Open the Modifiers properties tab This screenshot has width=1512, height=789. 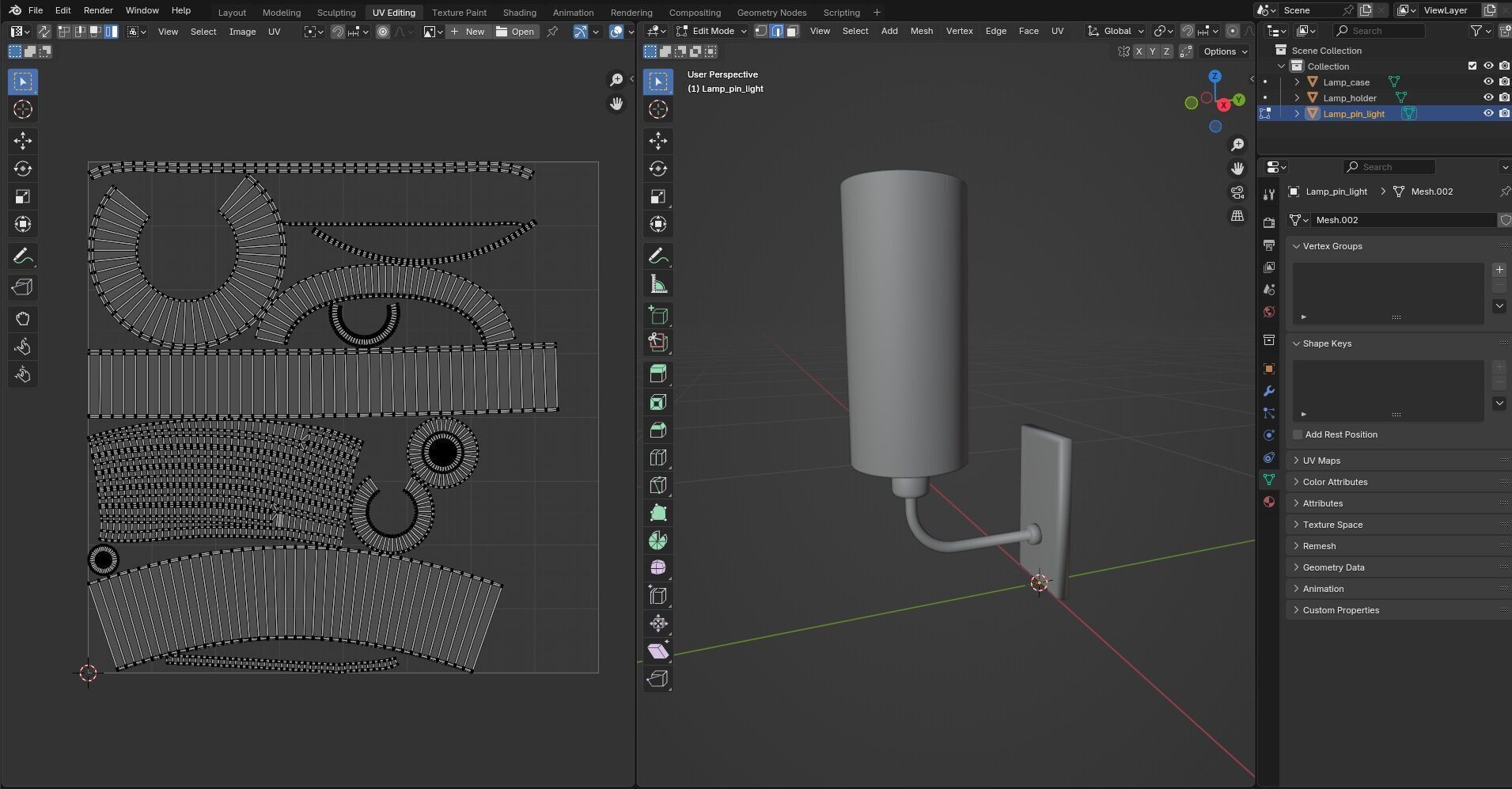(1269, 391)
